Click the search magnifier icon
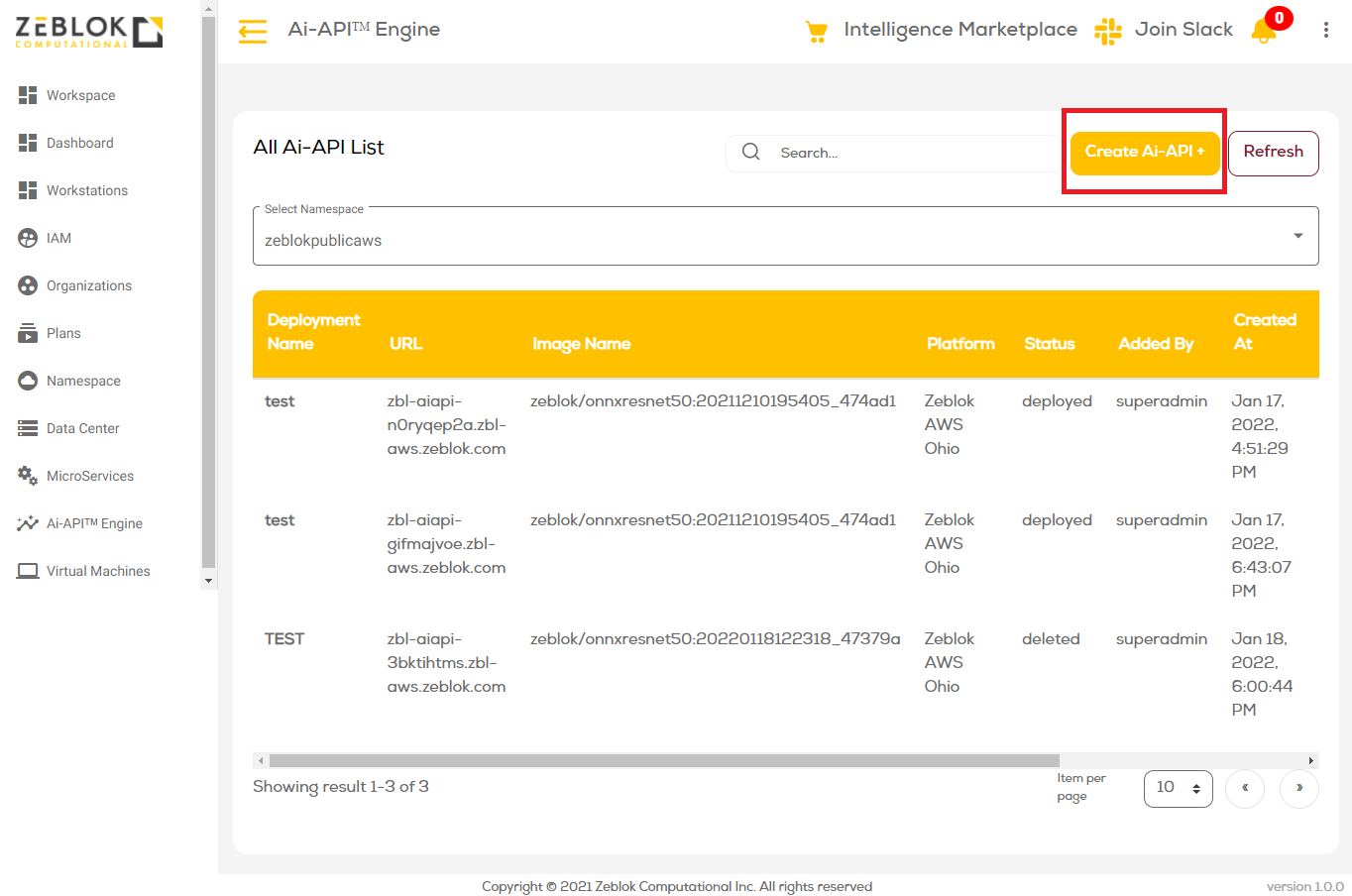 point(751,152)
